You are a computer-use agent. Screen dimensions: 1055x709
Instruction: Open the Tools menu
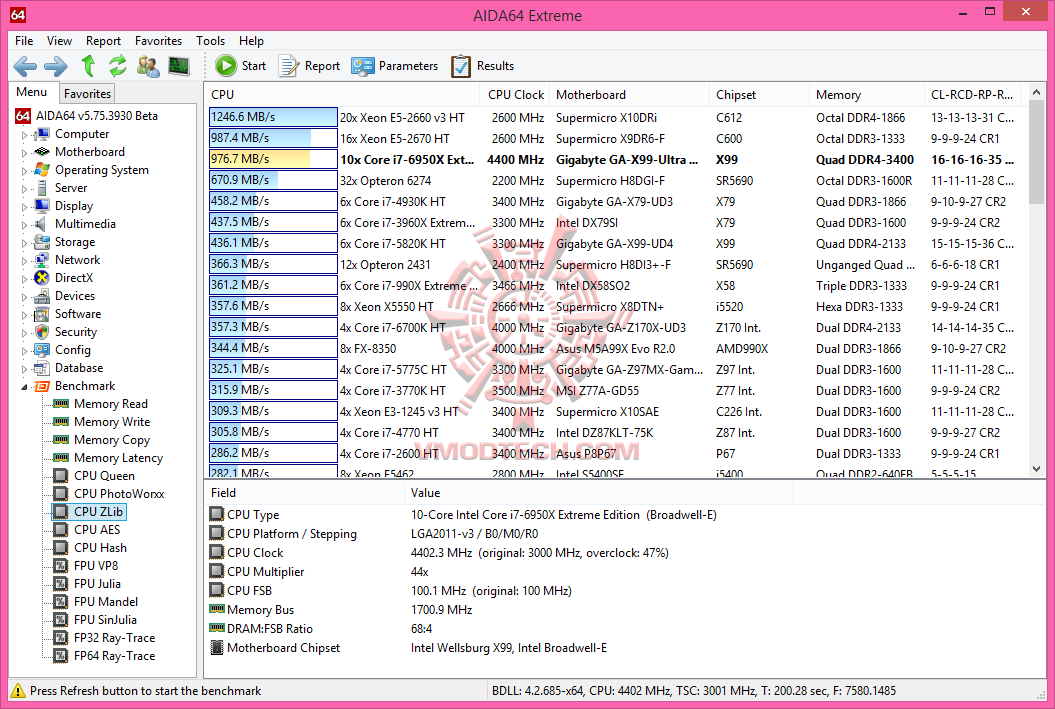[210, 41]
